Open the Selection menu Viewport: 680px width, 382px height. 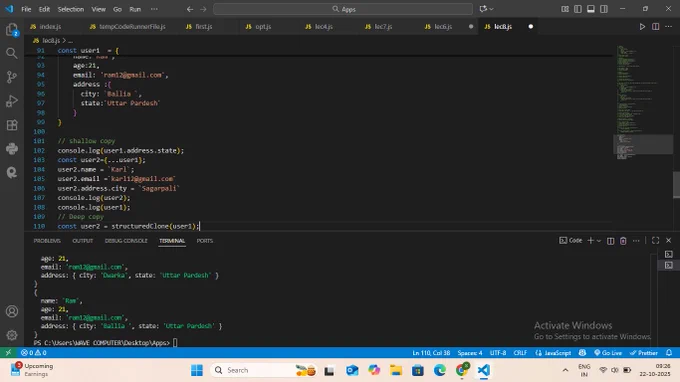(x=71, y=9)
